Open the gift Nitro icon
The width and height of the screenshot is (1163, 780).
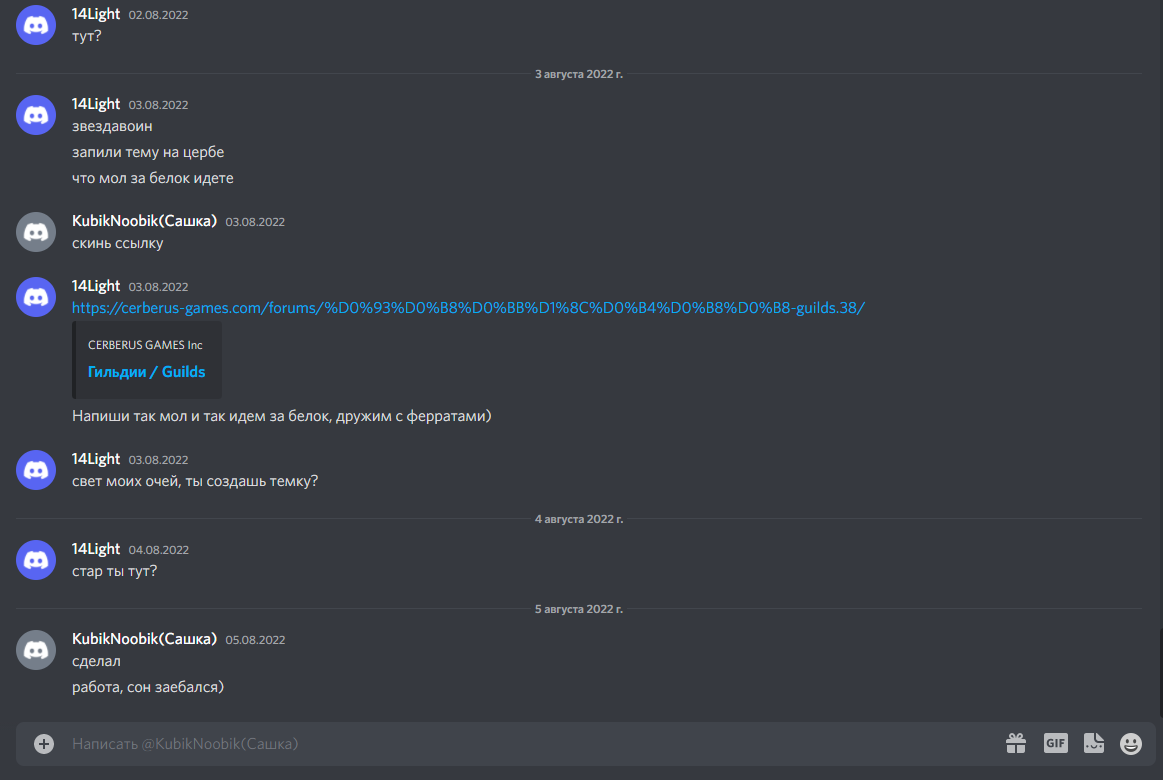click(x=1015, y=743)
